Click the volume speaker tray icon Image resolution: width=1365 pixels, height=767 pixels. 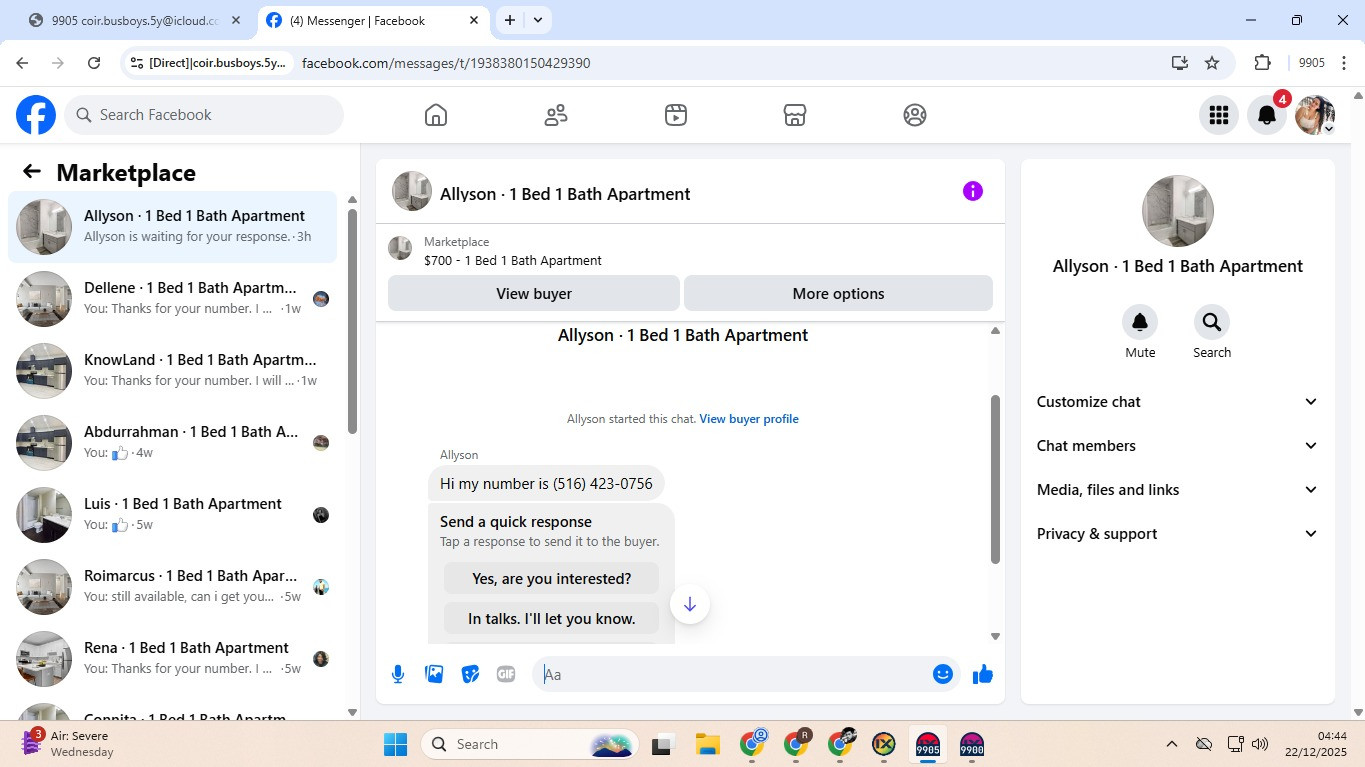(1260, 744)
